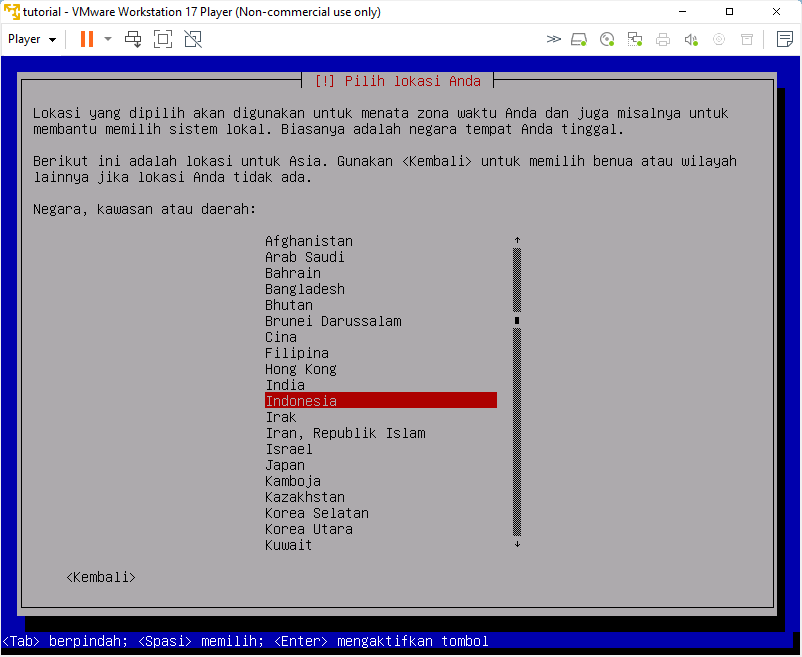Select Iran, Republik Islam entry

(381, 433)
